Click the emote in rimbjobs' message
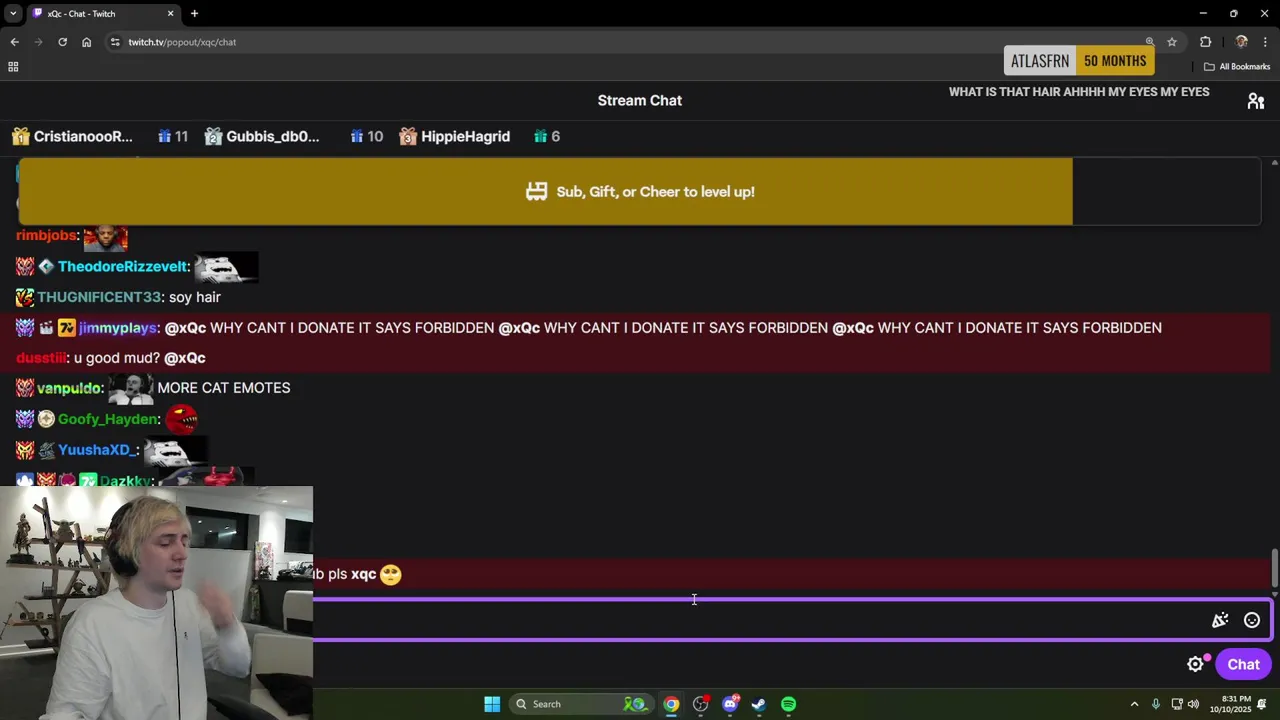 (106, 237)
